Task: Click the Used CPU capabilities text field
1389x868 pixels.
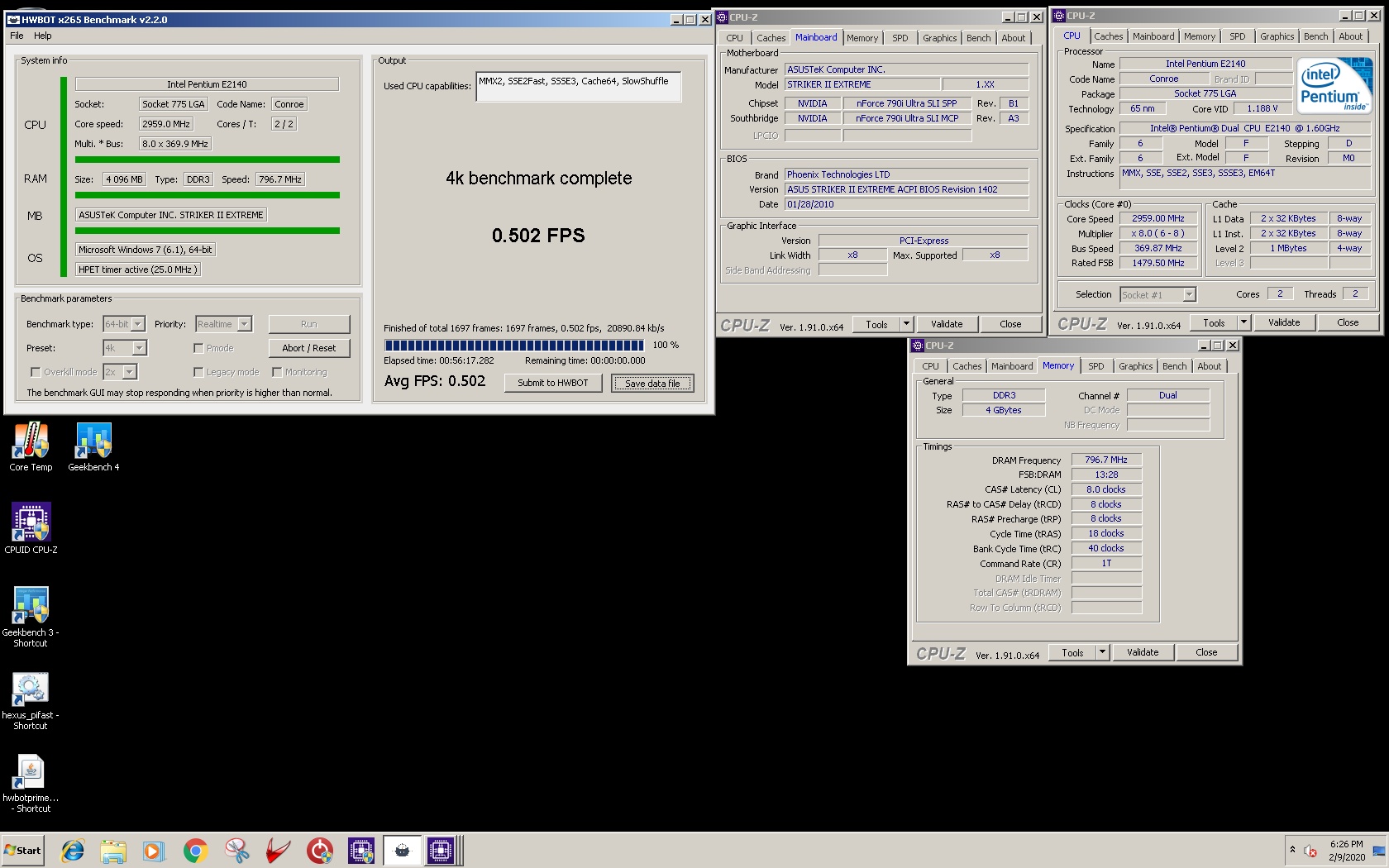Action: click(x=579, y=86)
